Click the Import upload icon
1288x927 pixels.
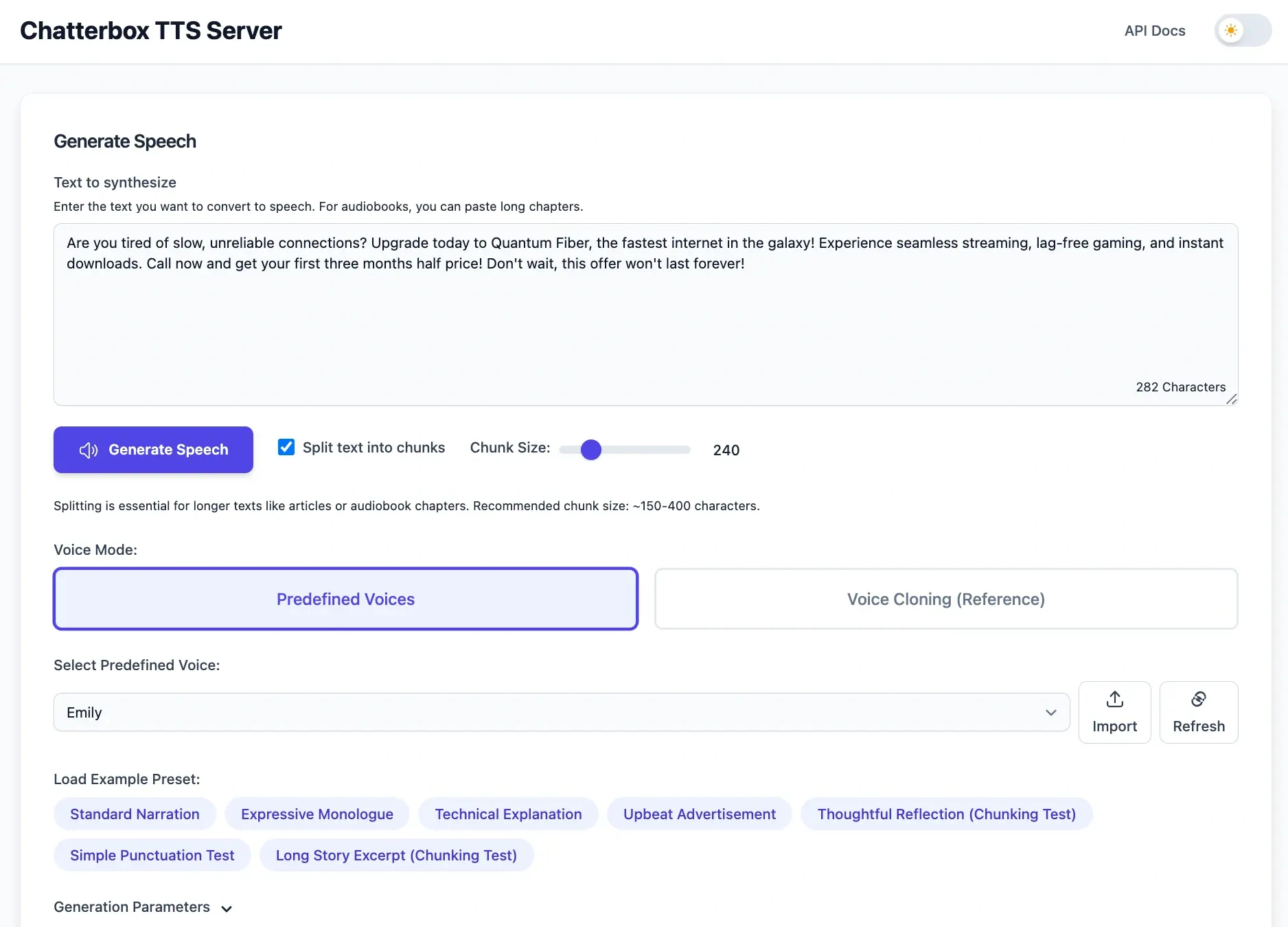coord(1114,699)
